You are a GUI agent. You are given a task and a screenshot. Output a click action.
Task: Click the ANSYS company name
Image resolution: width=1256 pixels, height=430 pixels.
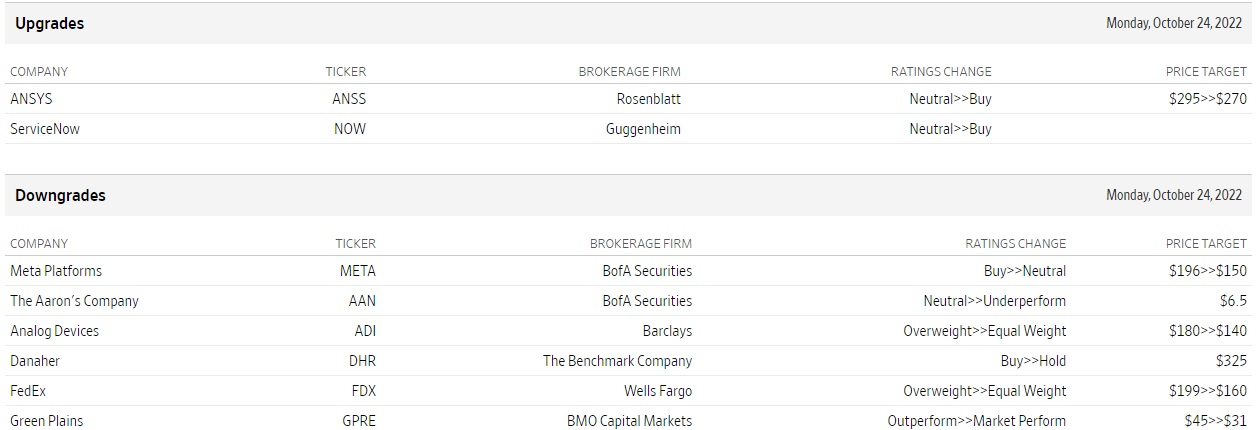(x=30, y=99)
